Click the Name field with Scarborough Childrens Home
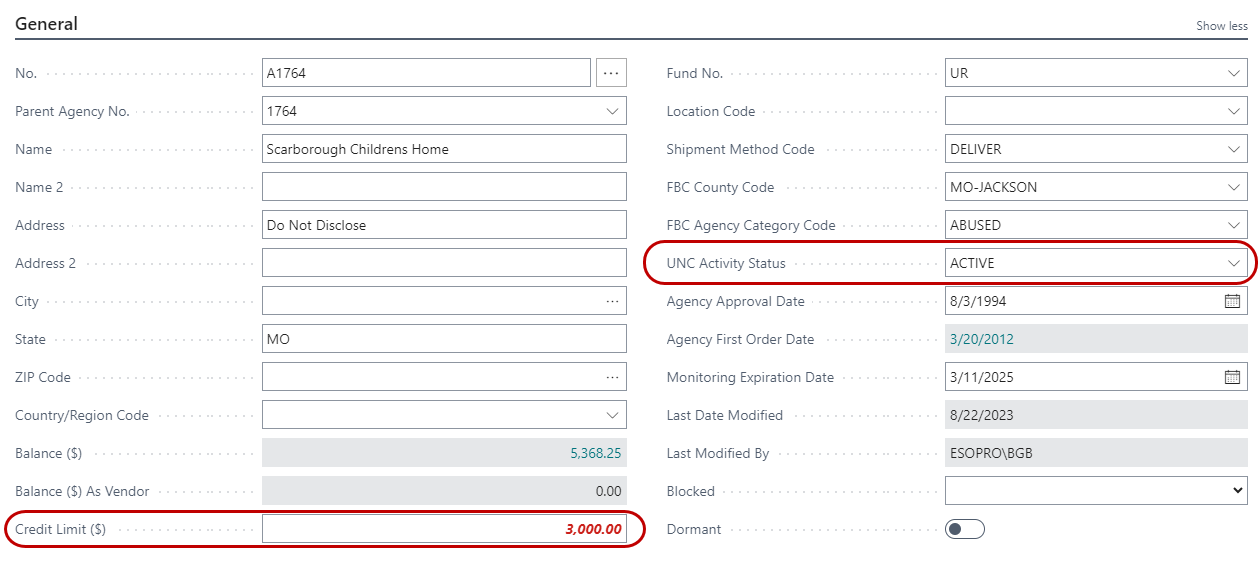 point(444,149)
